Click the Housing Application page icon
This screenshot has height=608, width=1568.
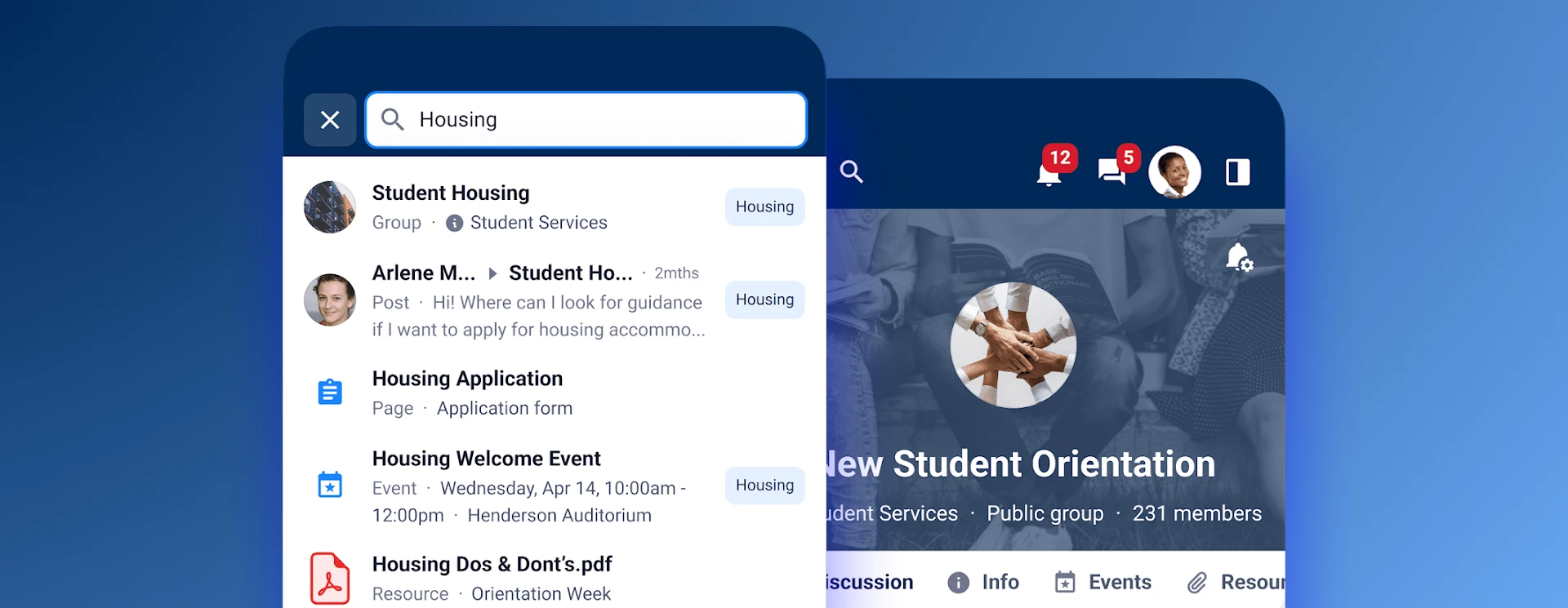point(330,393)
